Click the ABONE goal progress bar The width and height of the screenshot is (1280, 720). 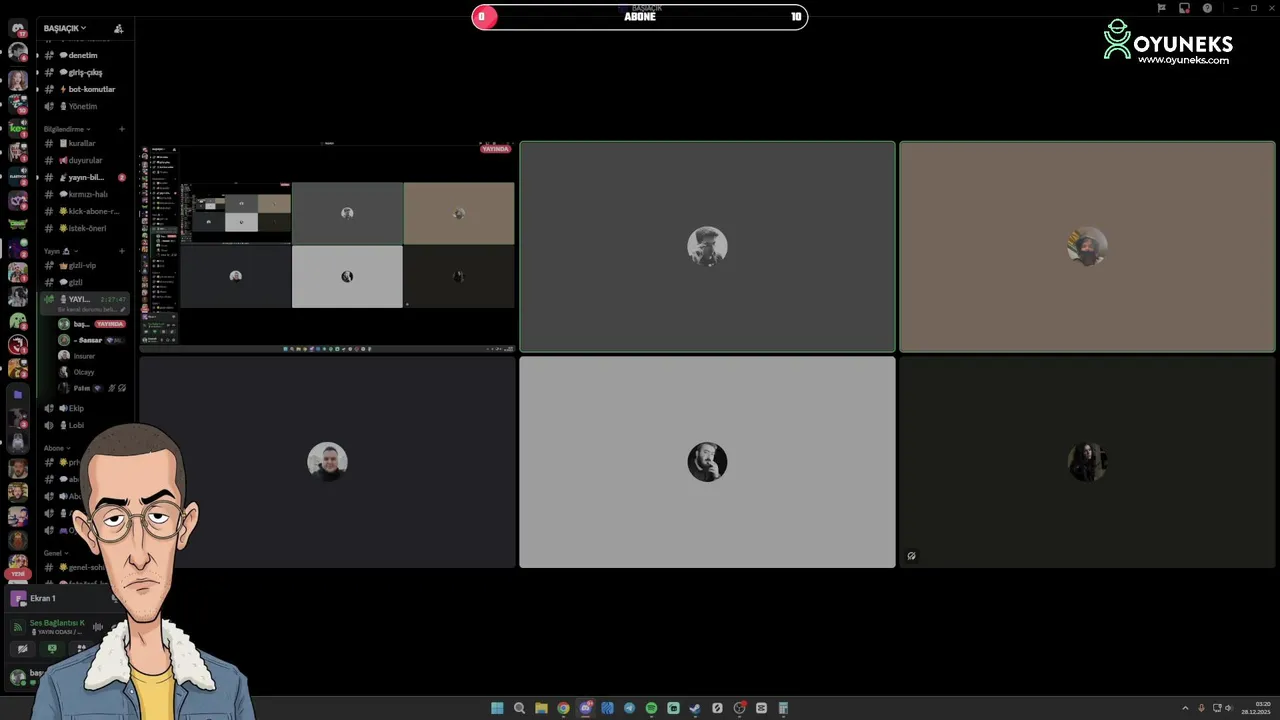(640, 16)
